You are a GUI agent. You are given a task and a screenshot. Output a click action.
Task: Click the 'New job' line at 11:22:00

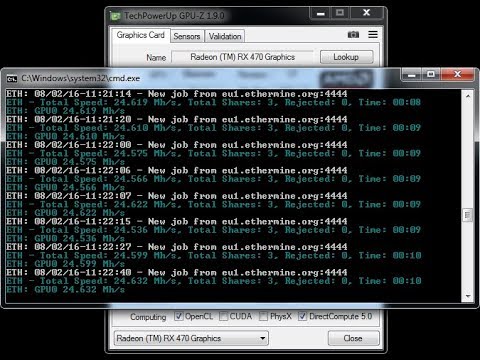point(177,145)
